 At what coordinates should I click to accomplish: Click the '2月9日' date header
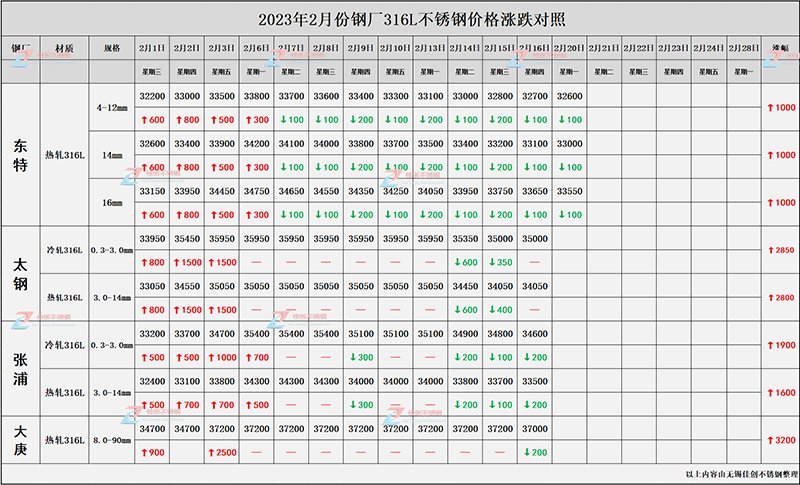[361, 48]
